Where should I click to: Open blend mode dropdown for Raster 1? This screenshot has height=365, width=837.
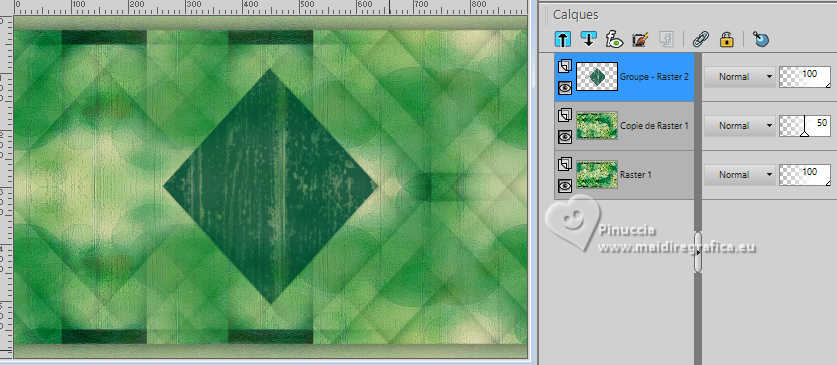click(740, 175)
